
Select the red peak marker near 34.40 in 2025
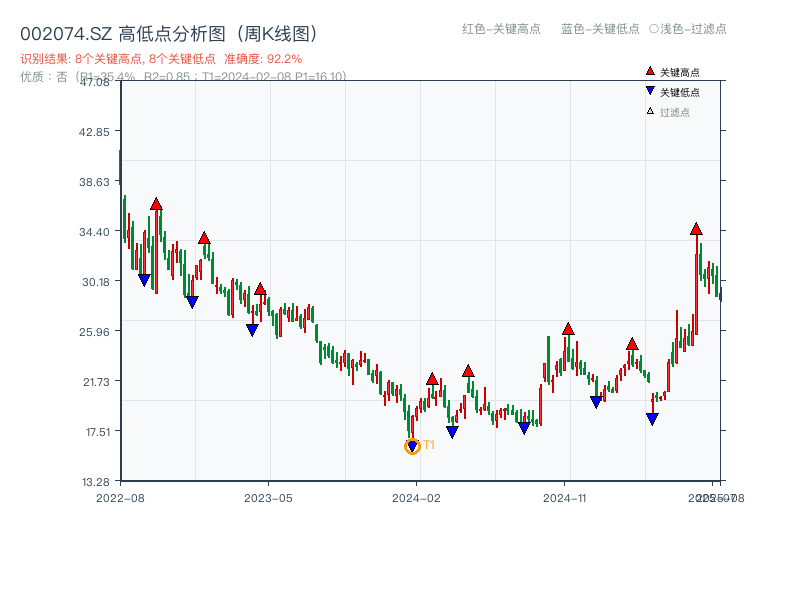click(x=696, y=229)
